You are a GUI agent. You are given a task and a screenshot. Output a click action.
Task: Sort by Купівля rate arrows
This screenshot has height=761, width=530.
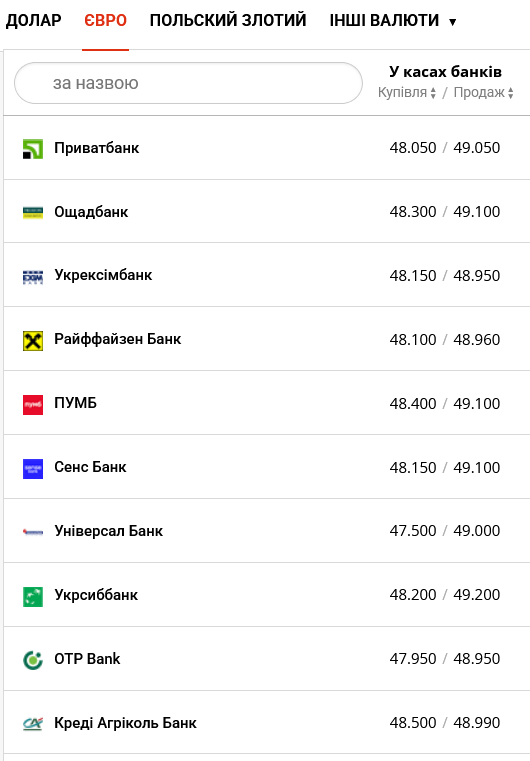click(433, 93)
